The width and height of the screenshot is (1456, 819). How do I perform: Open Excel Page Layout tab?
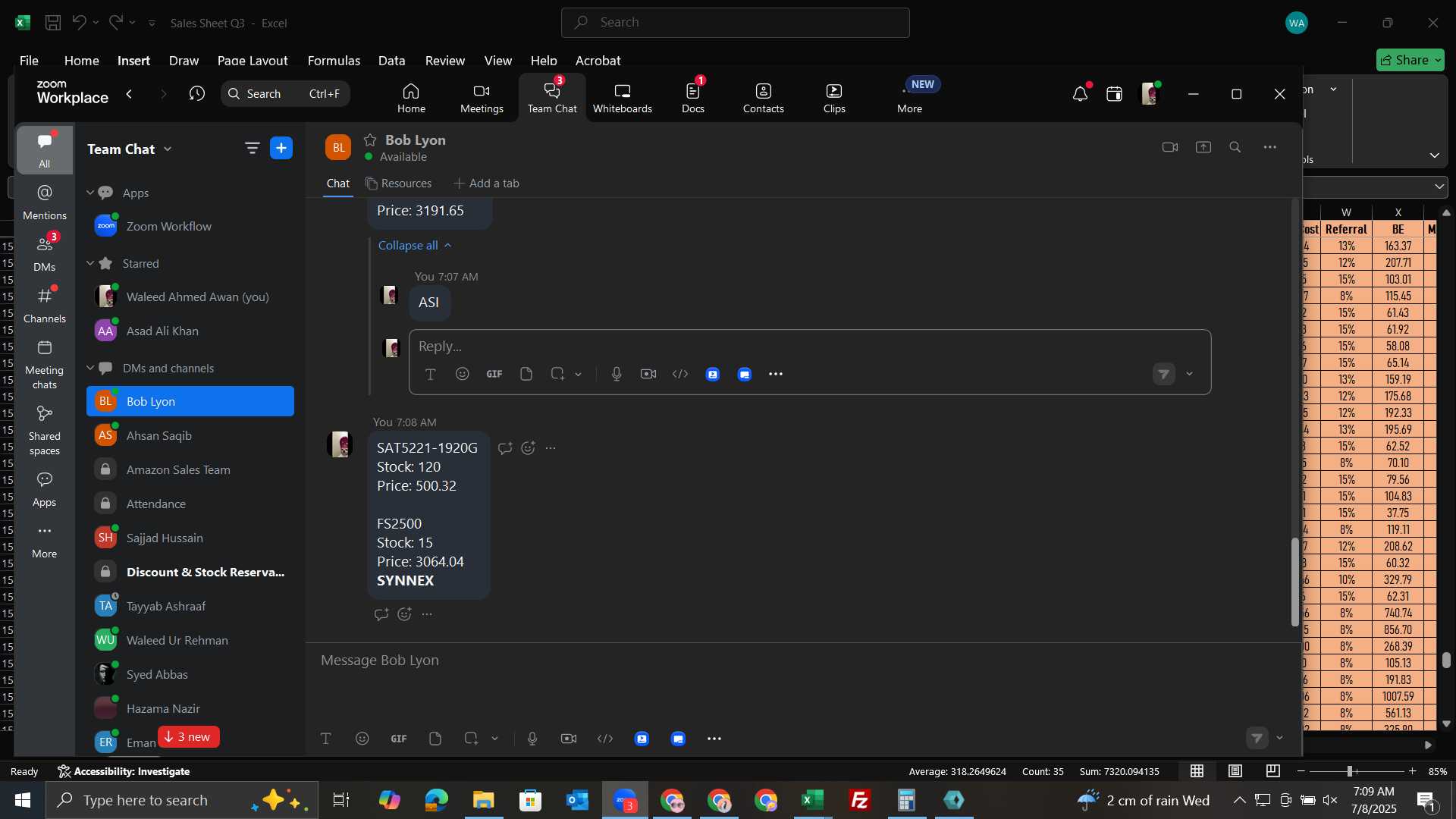(253, 61)
